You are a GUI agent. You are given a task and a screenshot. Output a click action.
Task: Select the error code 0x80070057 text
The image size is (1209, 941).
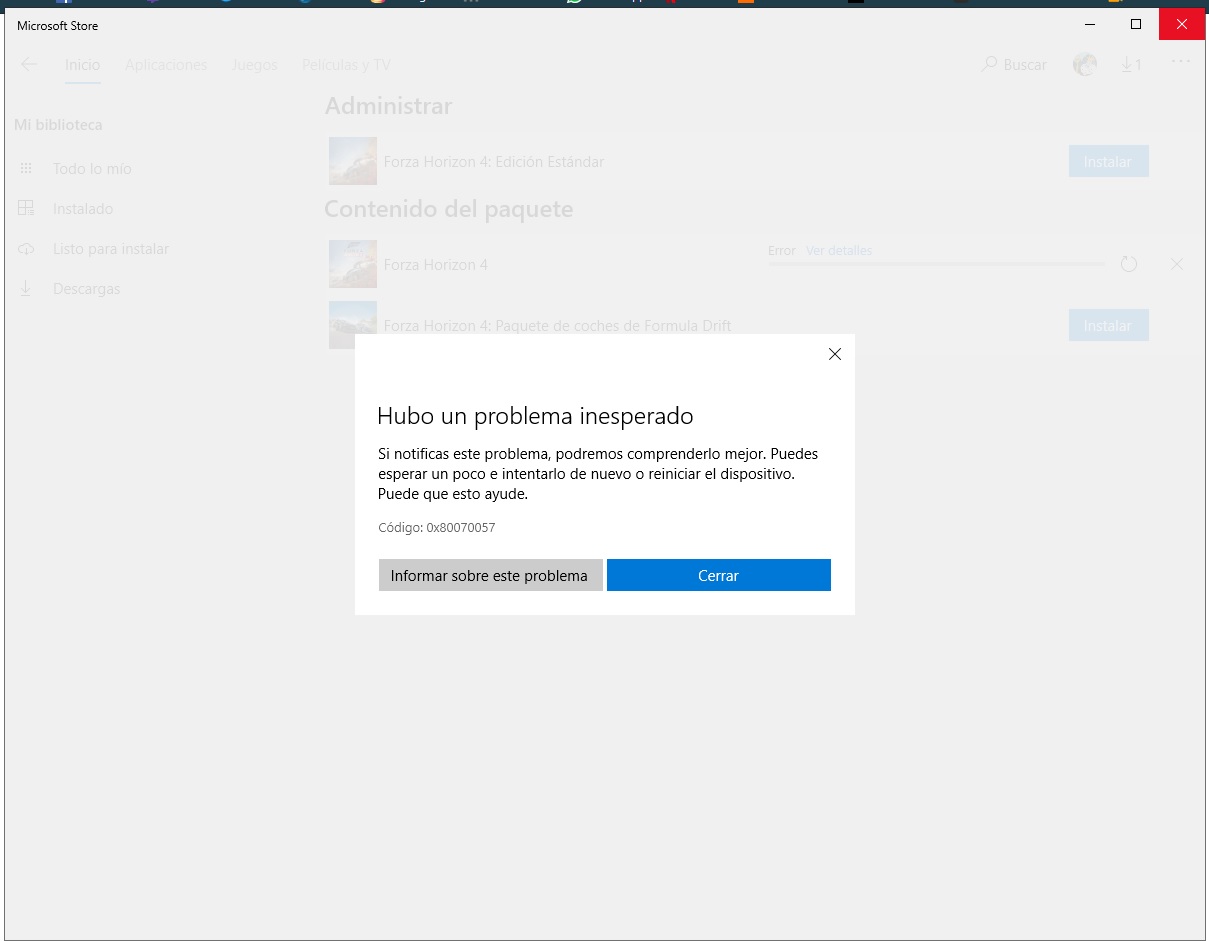460,527
